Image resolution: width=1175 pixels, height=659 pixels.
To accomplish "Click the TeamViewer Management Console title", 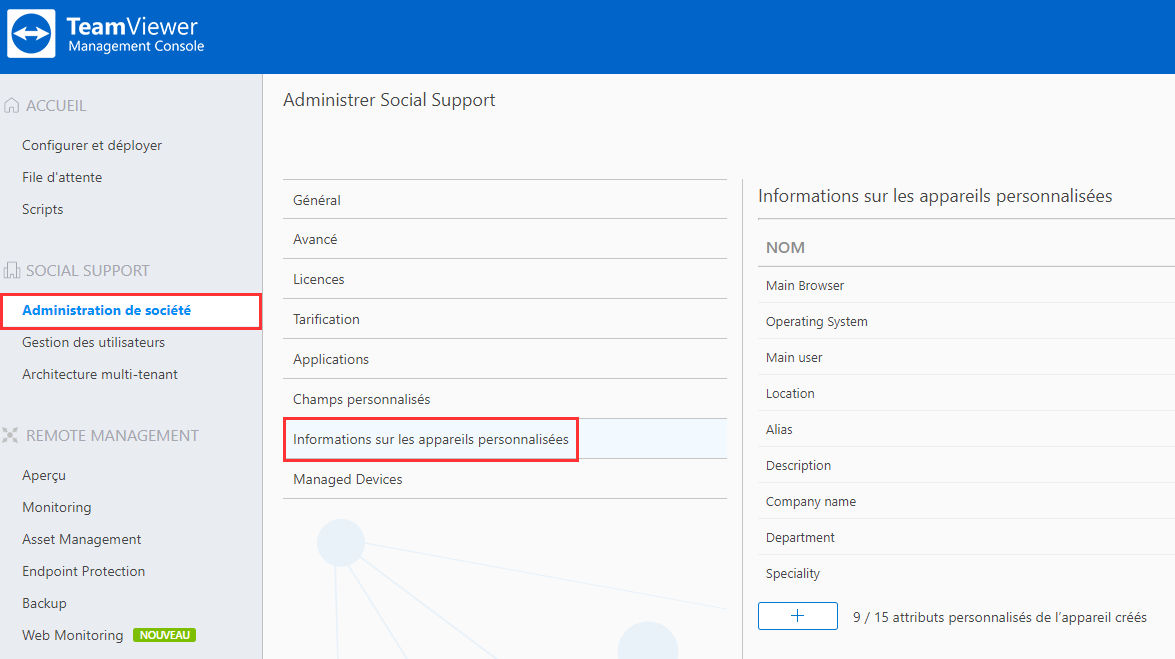I will [136, 34].
